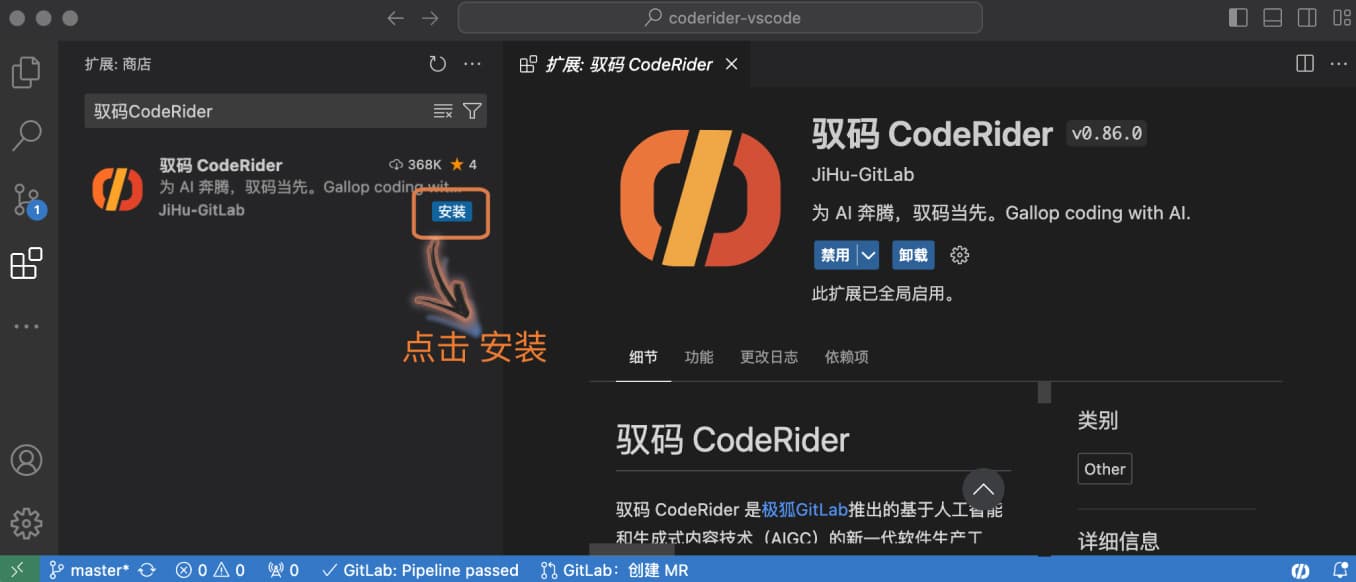Open more actions via the ellipsis in Extensions panel
The height and width of the screenshot is (582, 1356).
click(x=472, y=63)
